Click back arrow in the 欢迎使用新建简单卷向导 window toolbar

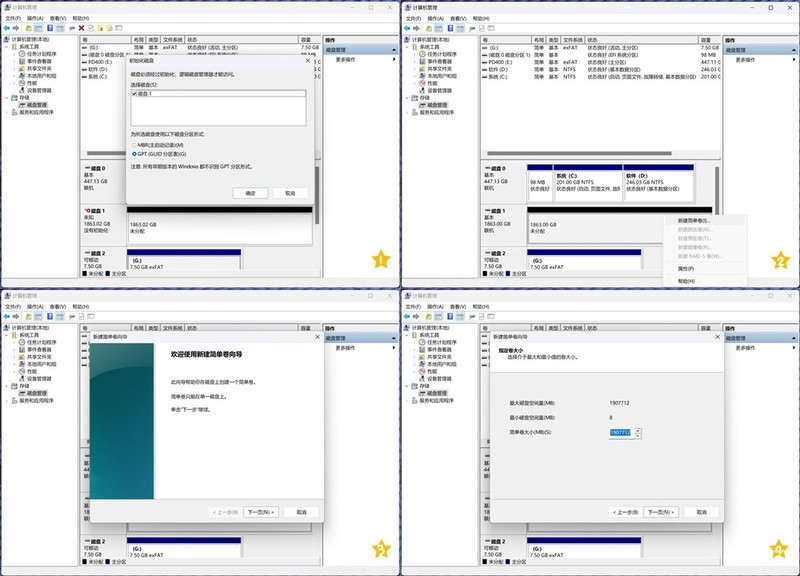pos(7,316)
